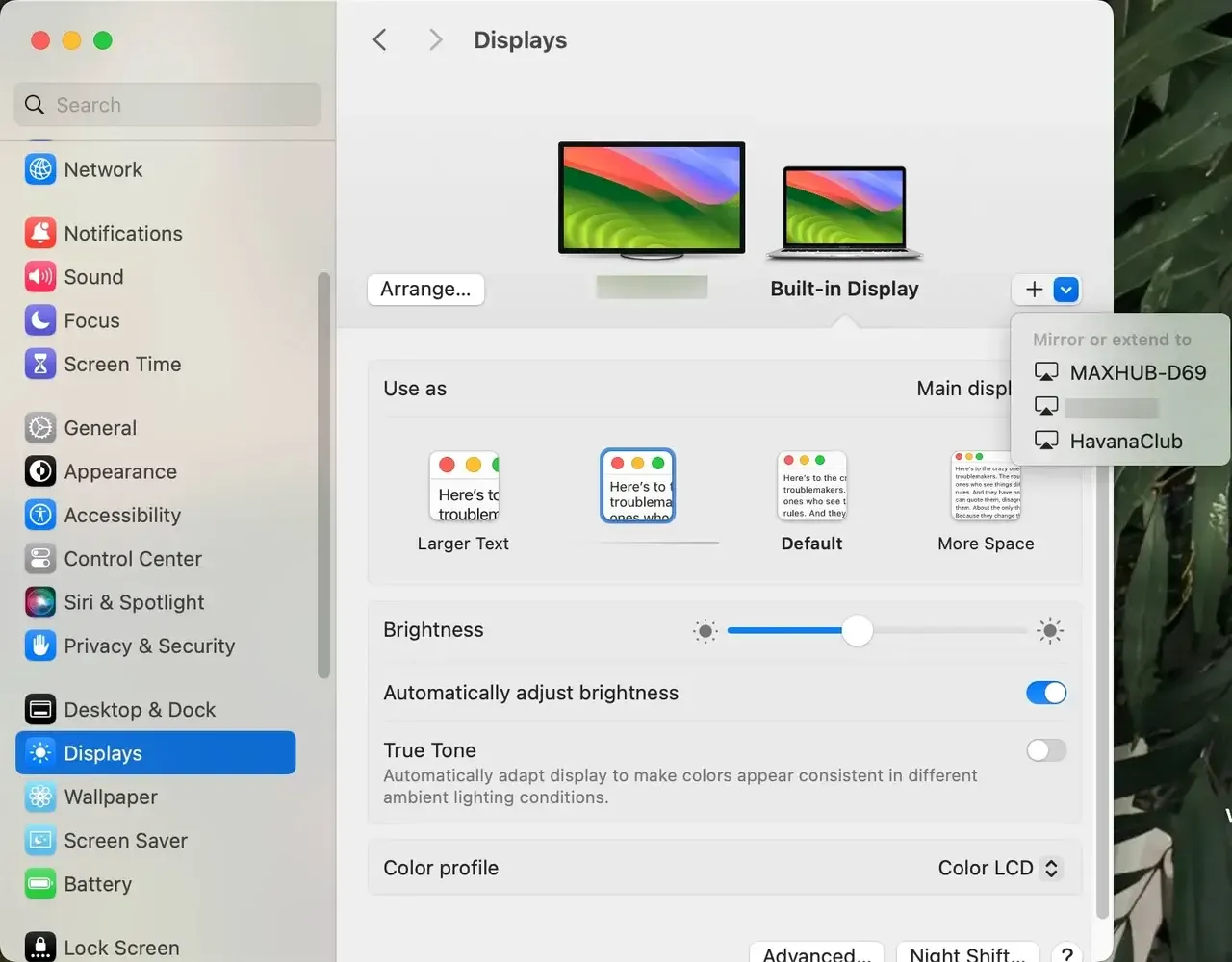1232x962 pixels.
Task: Select the Focus moon icon
Action: (40, 320)
